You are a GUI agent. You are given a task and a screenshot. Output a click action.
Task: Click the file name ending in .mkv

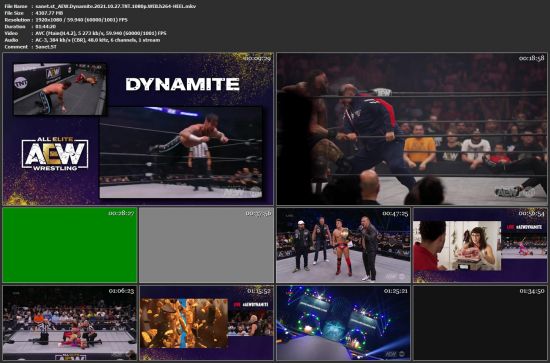tap(116, 6)
